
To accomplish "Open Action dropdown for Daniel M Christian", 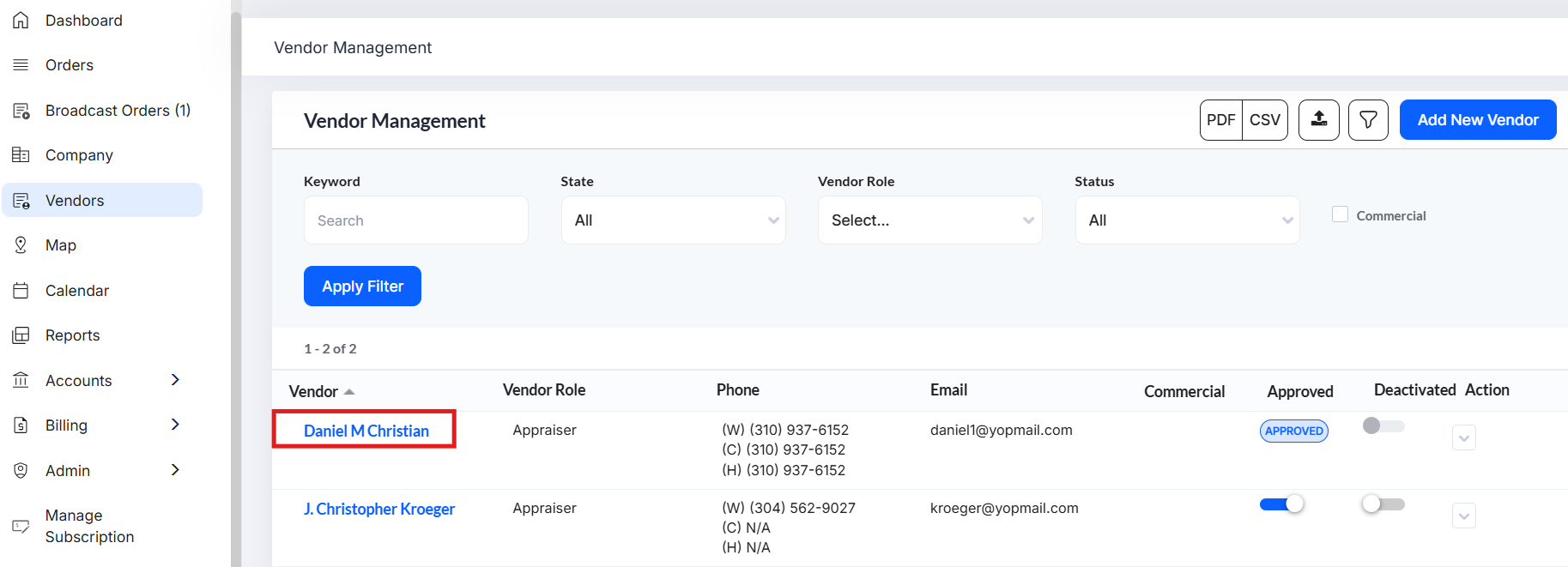I will tap(1464, 437).
